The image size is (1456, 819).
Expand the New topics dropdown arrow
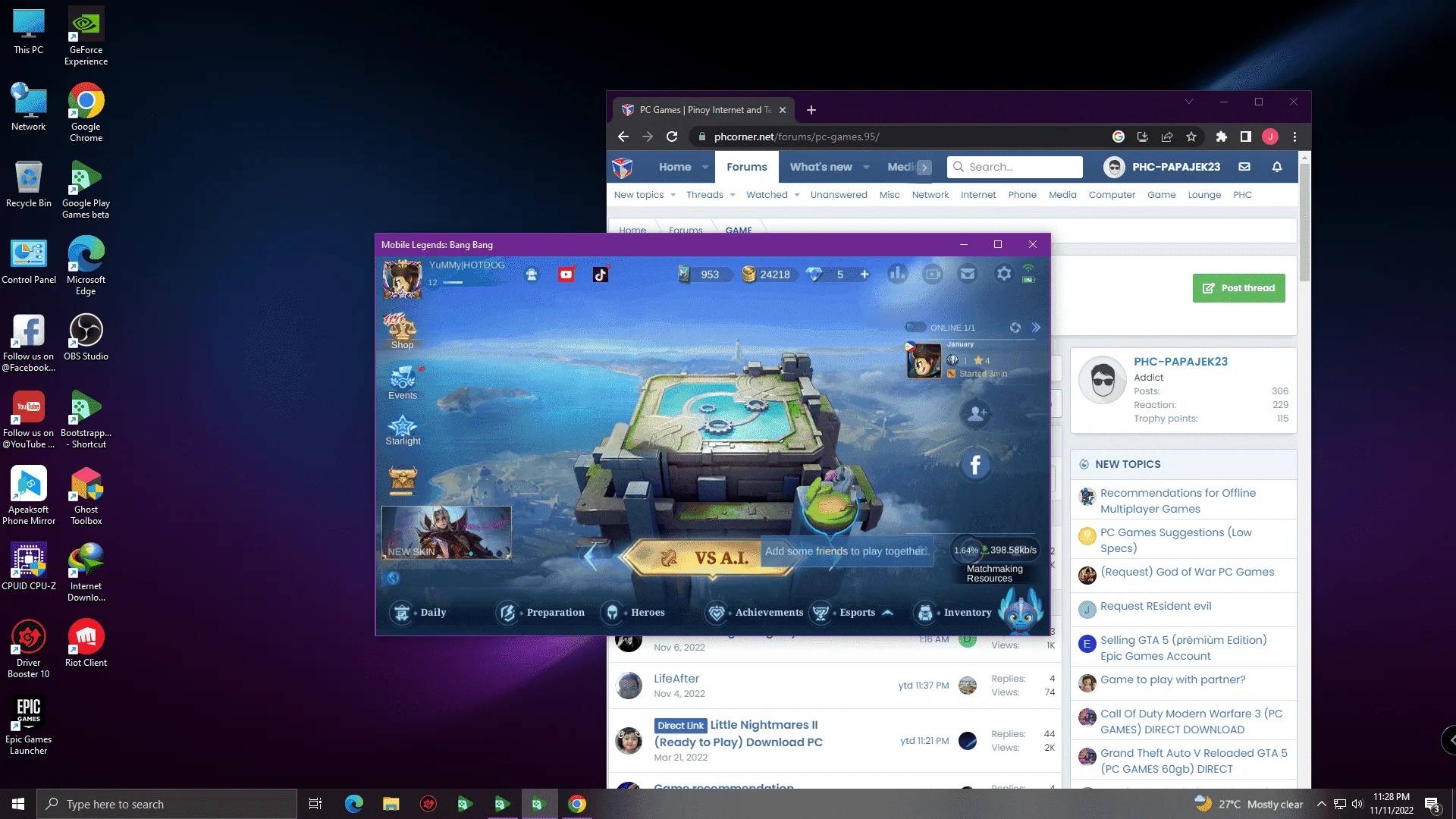pos(673,195)
